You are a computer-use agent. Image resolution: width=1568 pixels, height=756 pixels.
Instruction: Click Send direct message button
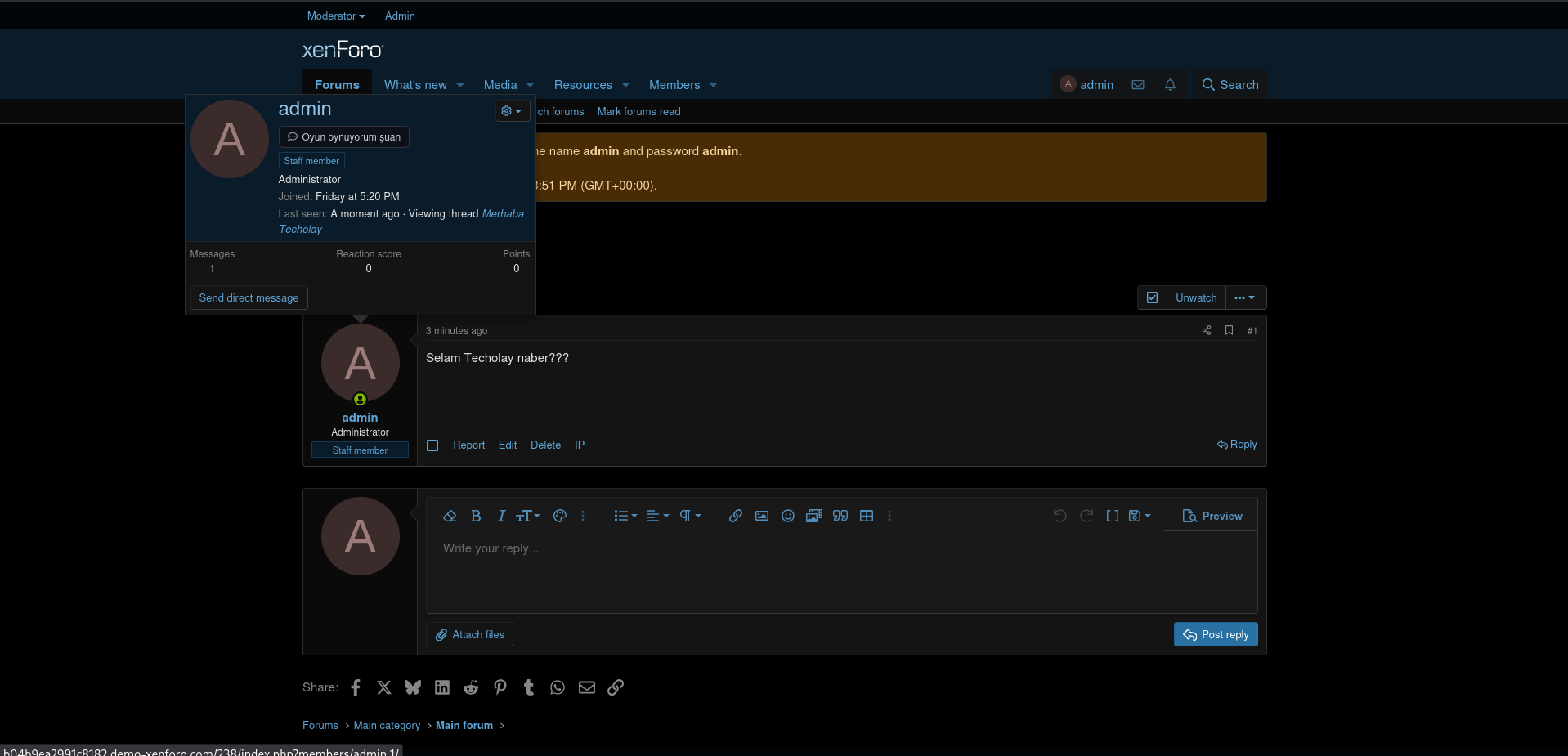coord(249,297)
